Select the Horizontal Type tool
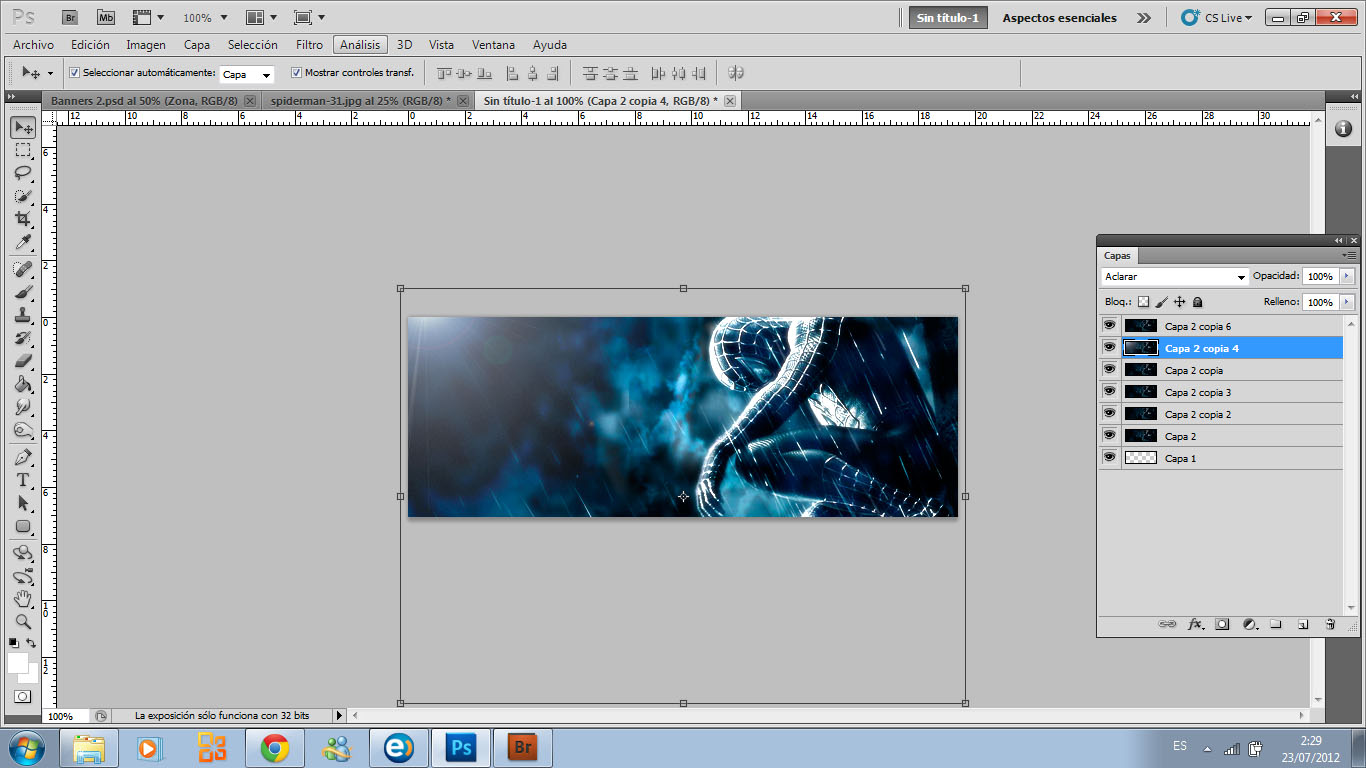The image size is (1366, 768). pyautogui.click(x=23, y=480)
